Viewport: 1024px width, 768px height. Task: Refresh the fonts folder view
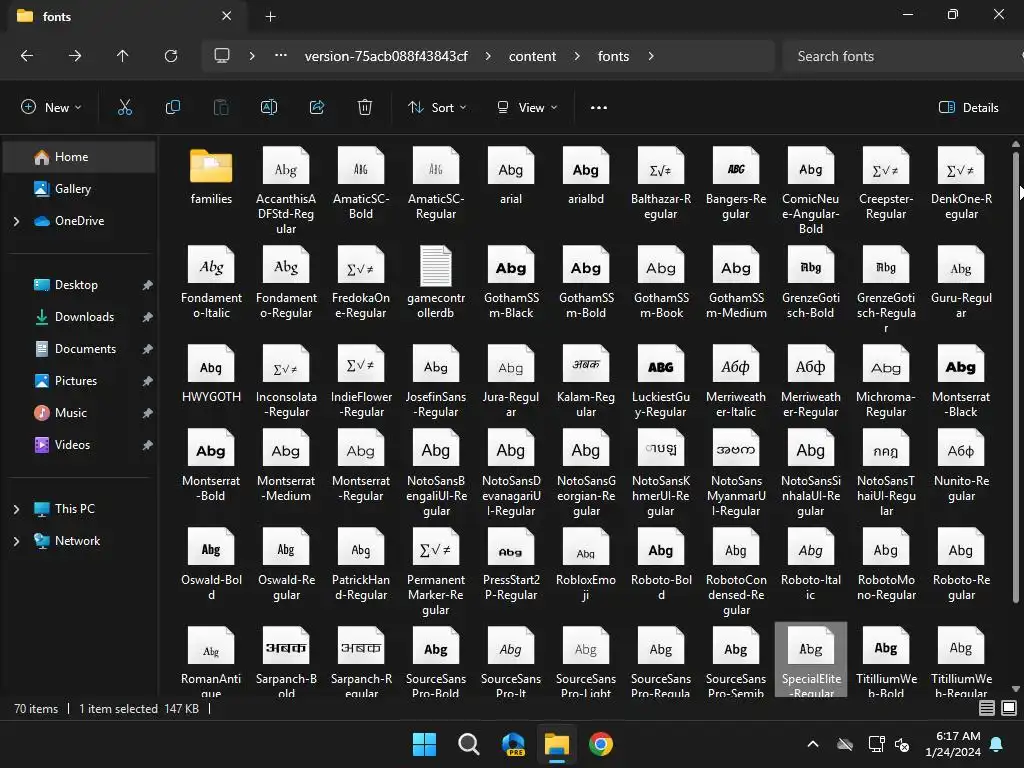click(171, 56)
